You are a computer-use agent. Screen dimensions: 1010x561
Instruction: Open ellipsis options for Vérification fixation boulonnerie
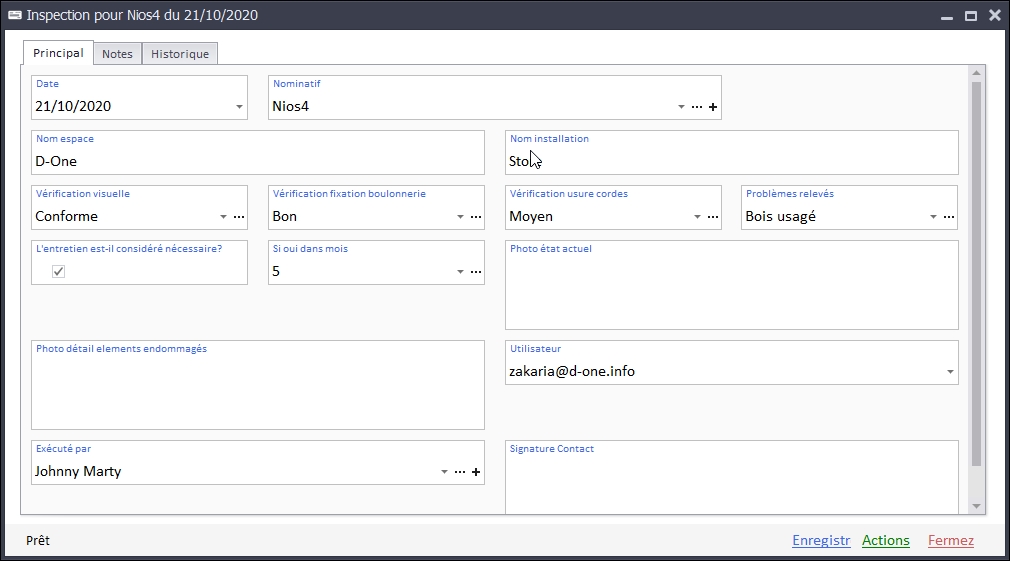pos(476,217)
